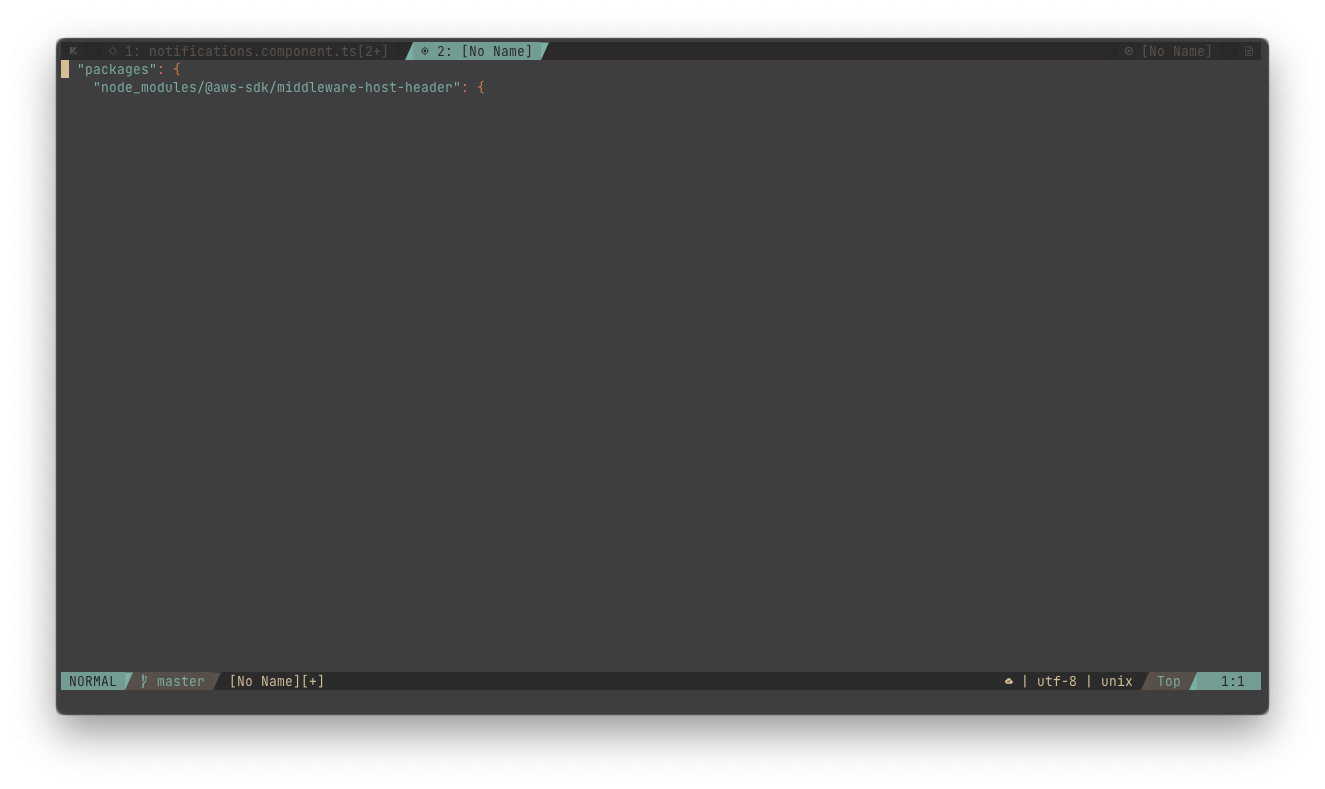
Task: Click the opening brace after middleware-host-header
Action: pos(481,87)
